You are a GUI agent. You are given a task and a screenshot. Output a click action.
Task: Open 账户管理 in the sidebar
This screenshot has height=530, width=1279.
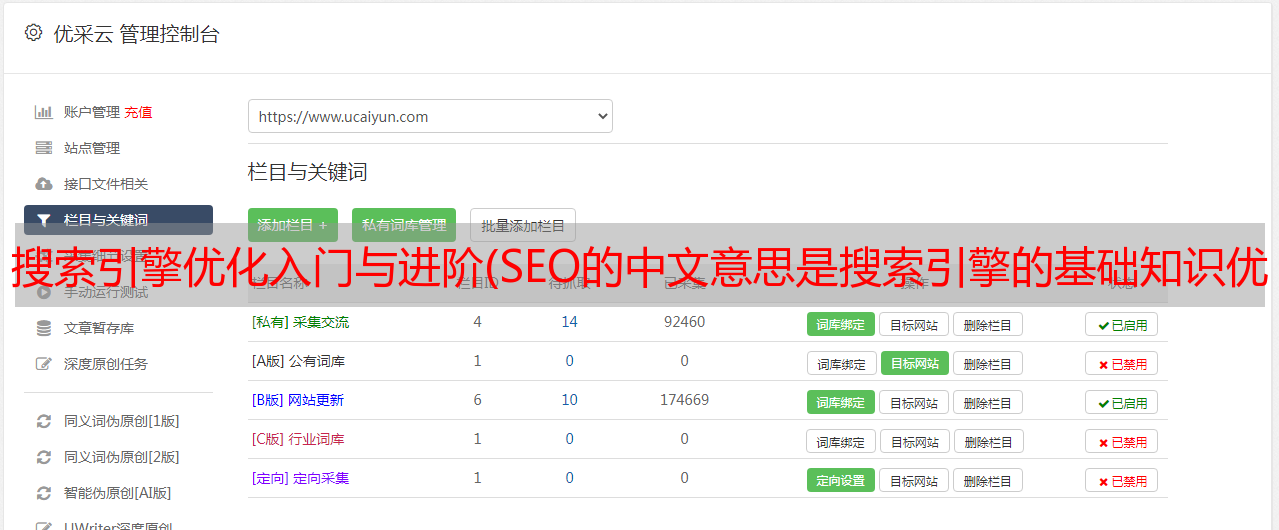(x=92, y=112)
